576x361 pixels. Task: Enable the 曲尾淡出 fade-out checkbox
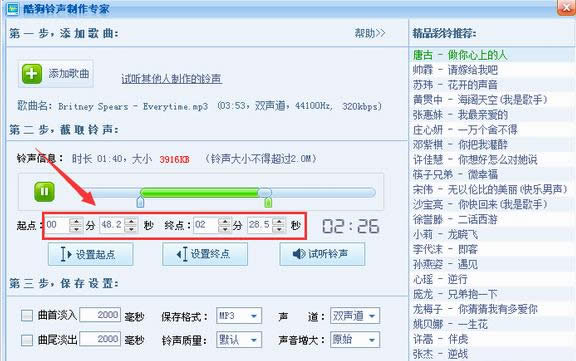click(27, 340)
